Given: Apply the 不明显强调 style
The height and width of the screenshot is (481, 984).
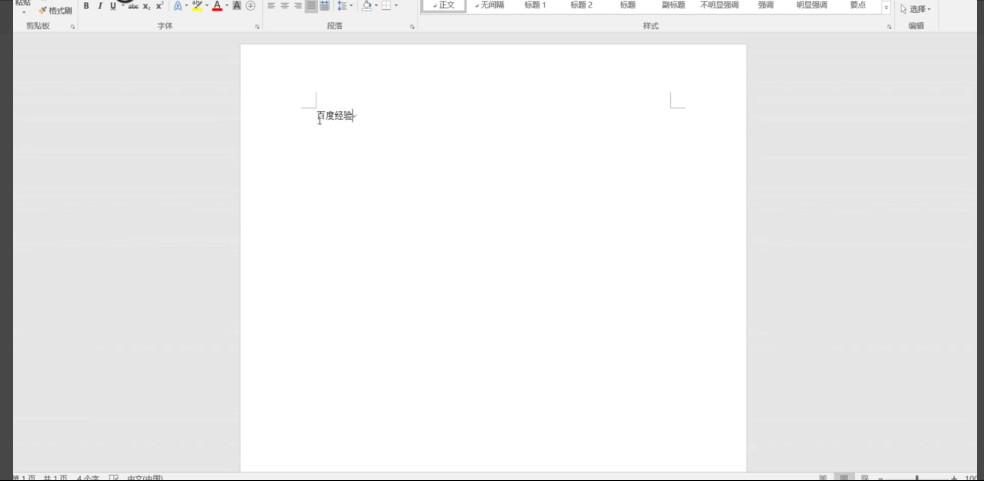Looking at the screenshot, I should tap(719, 5).
